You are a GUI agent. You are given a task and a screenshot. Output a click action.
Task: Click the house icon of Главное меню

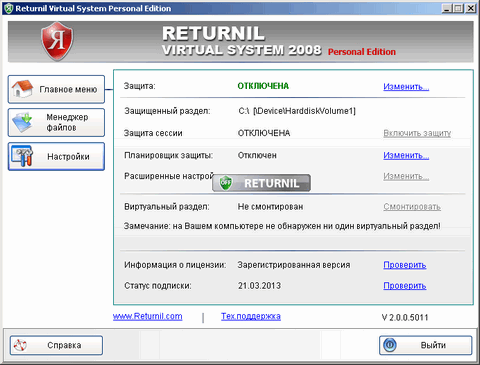(22, 89)
